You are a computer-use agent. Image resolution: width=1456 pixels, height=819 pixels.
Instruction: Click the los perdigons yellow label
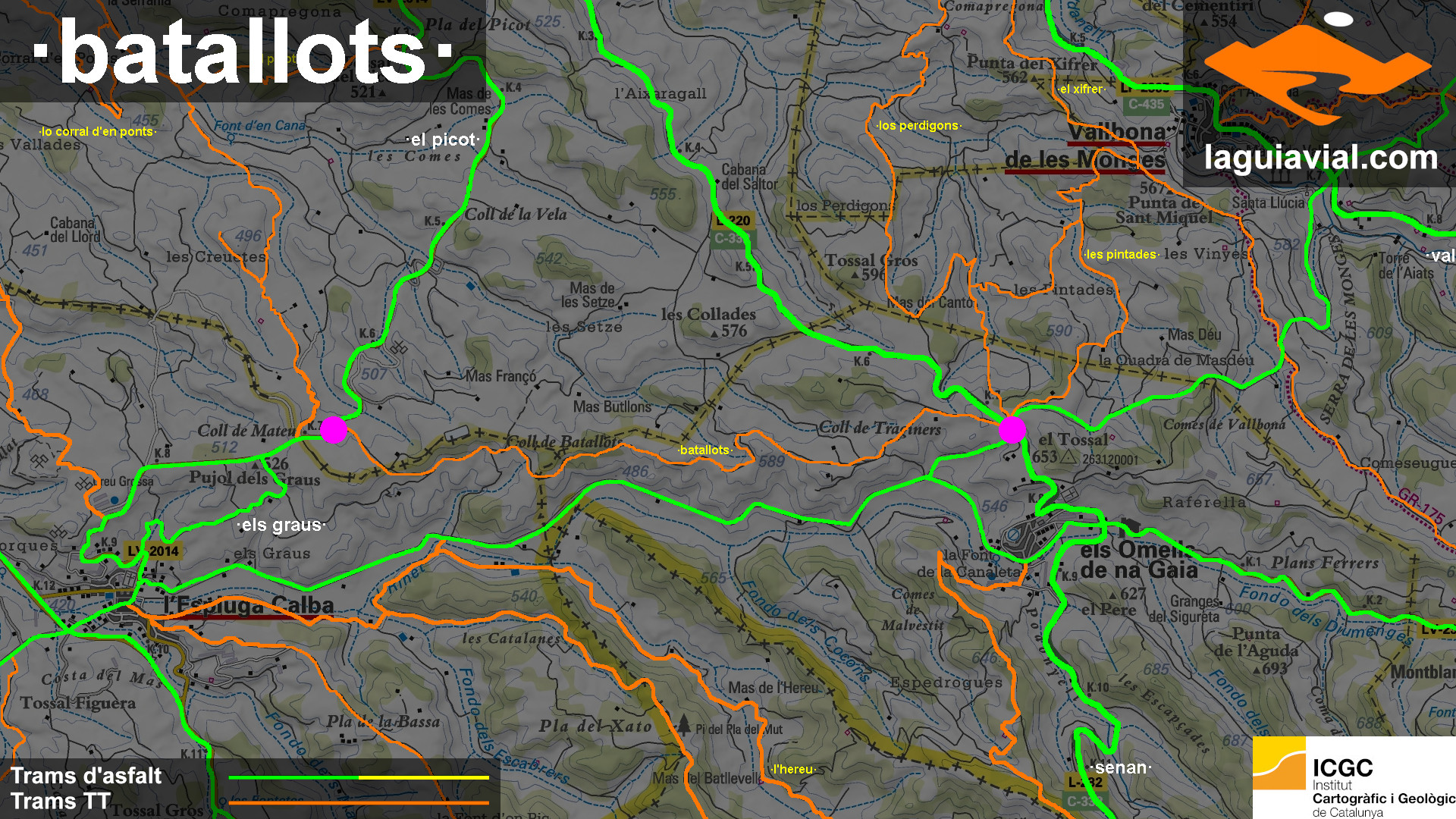pos(918,126)
